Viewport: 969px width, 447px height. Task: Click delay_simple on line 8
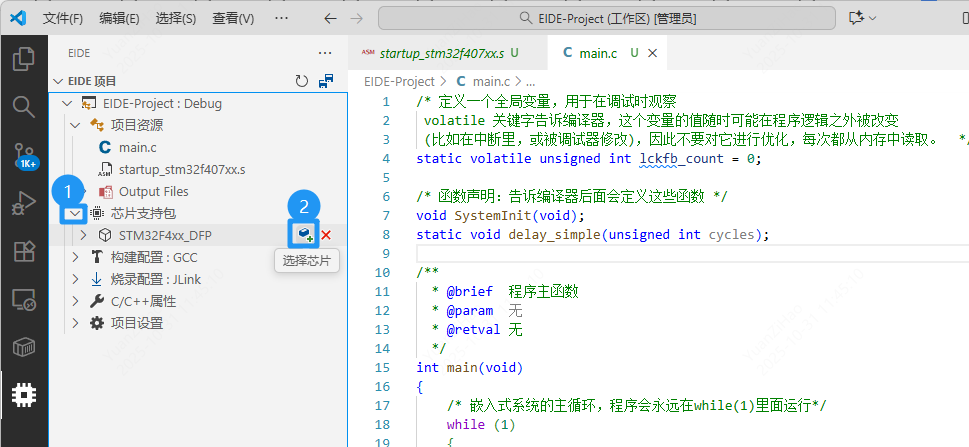coord(554,234)
